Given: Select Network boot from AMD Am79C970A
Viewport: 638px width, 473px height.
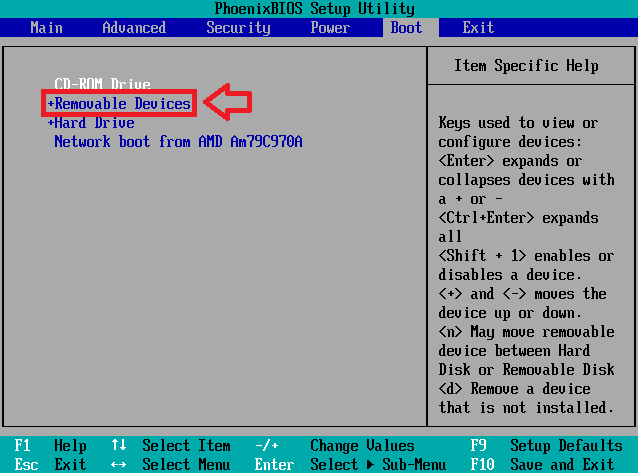Looking at the screenshot, I should [x=178, y=142].
